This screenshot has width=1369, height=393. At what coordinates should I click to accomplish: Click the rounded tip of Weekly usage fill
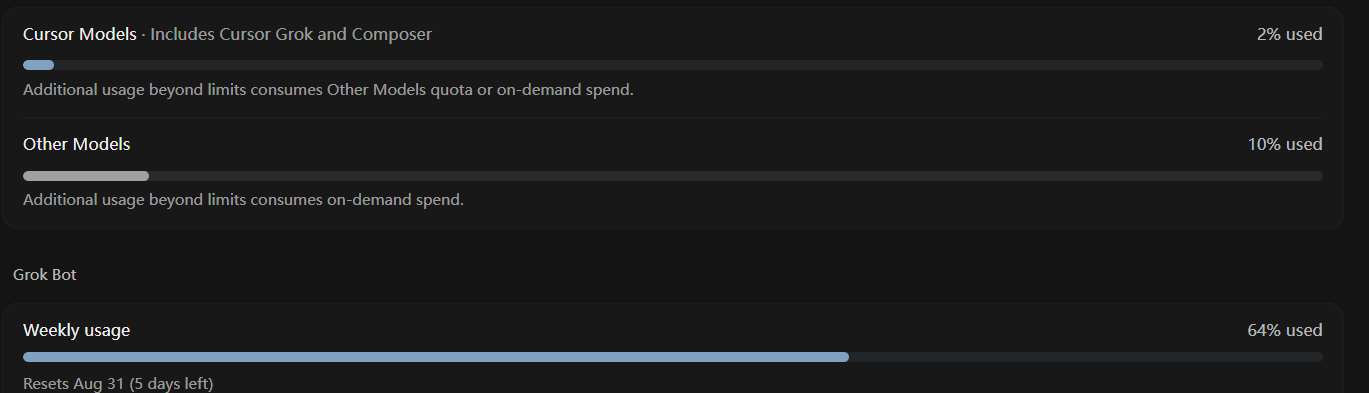pos(844,357)
